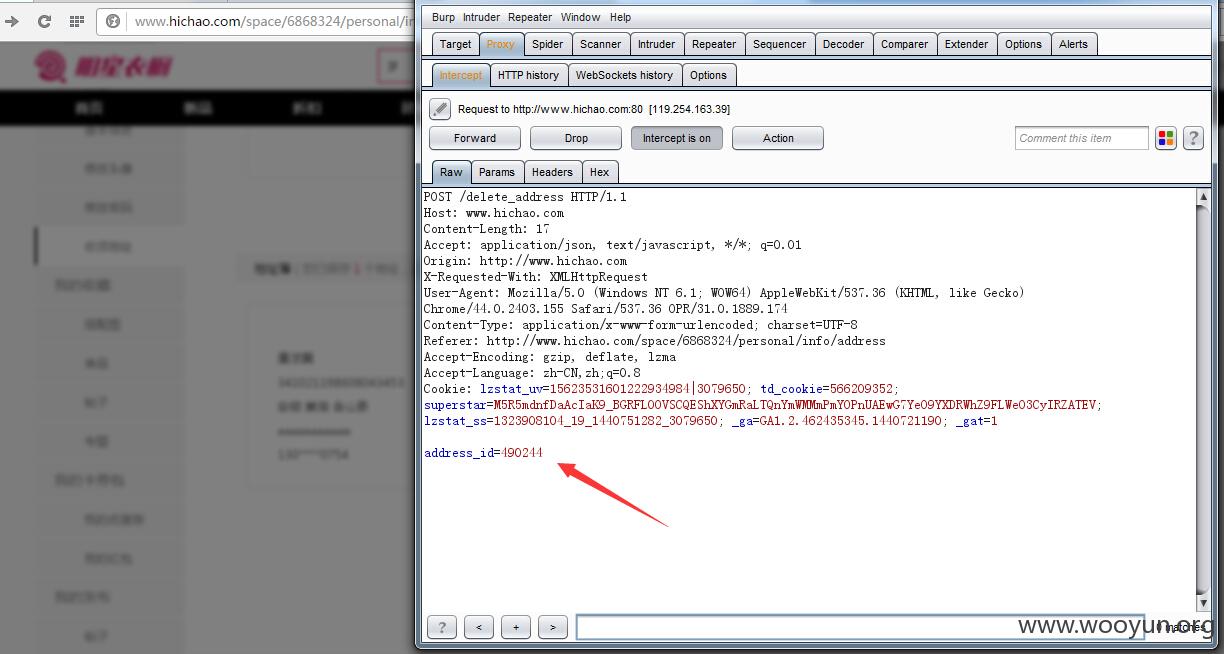Image resolution: width=1224 pixels, height=654 pixels.
Task: Click the Accept-Language header line
Action: [x=532, y=373]
